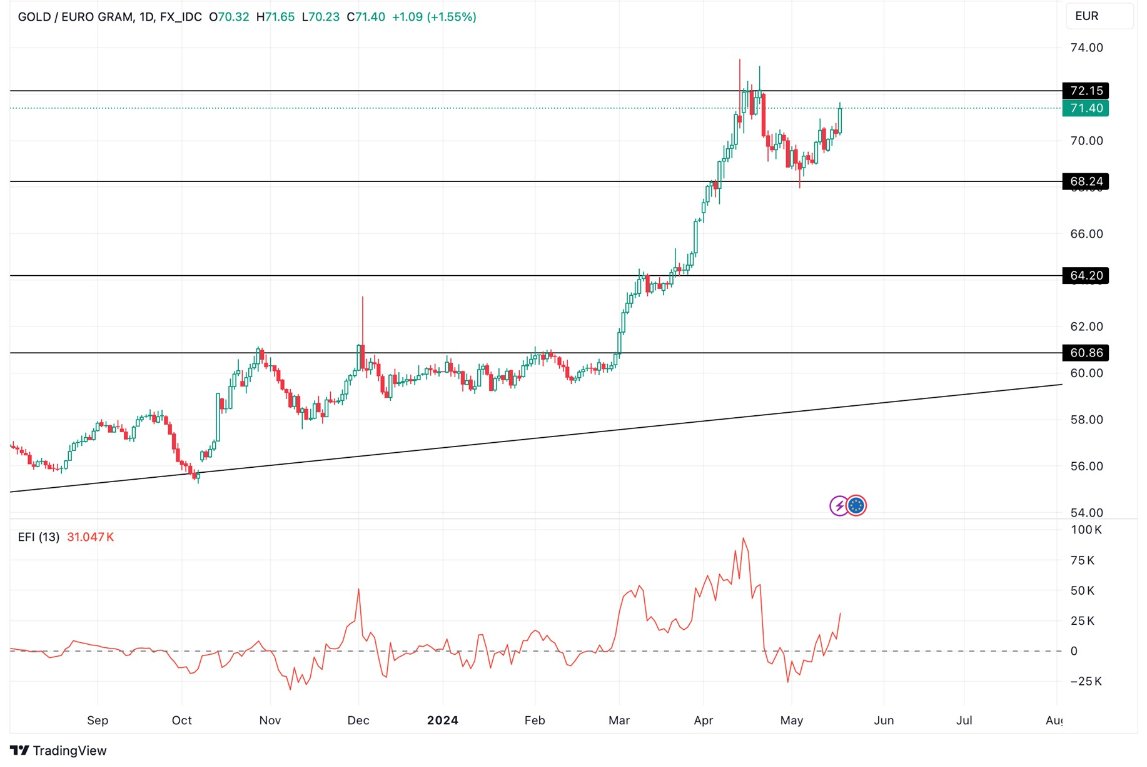Toggle the 64.20 price level flag
This screenshot has height=767, width=1147.
click(1086, 275)
